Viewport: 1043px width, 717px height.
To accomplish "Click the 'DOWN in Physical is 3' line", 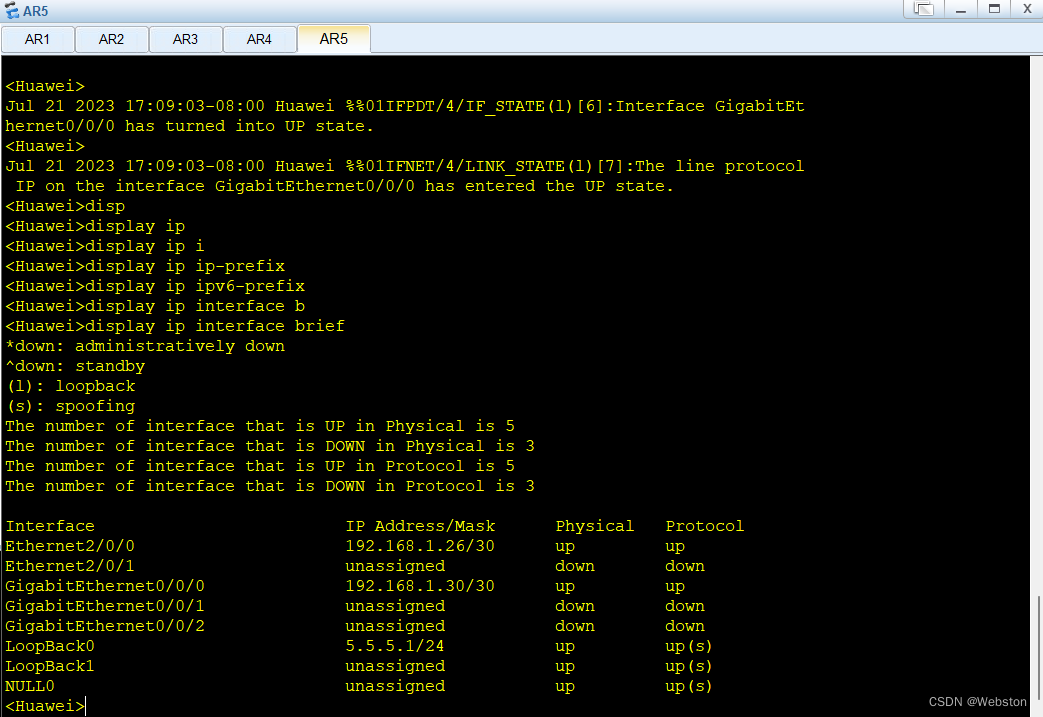I will [270, 446].
